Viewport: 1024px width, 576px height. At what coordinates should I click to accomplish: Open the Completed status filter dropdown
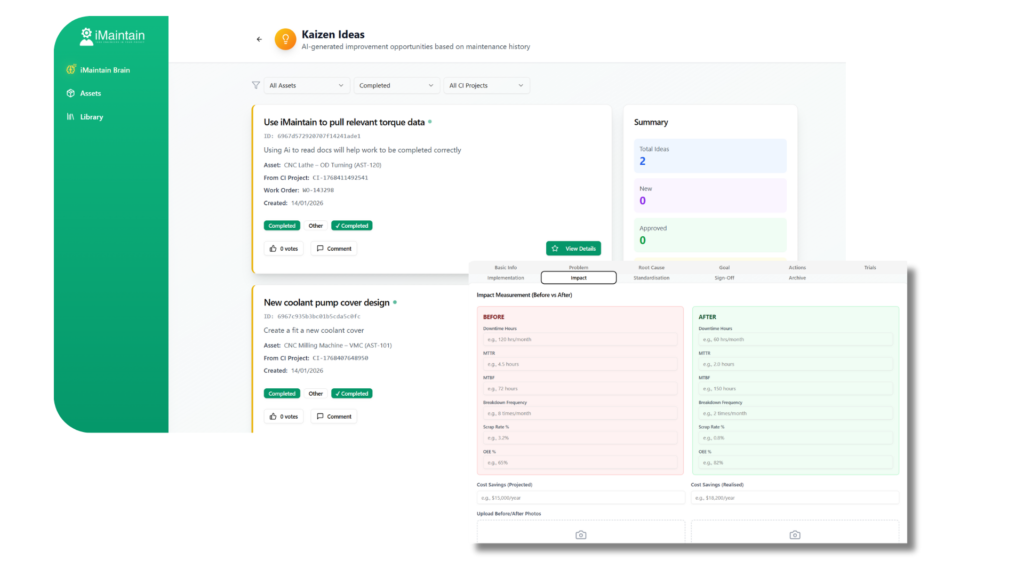point(397,86)
